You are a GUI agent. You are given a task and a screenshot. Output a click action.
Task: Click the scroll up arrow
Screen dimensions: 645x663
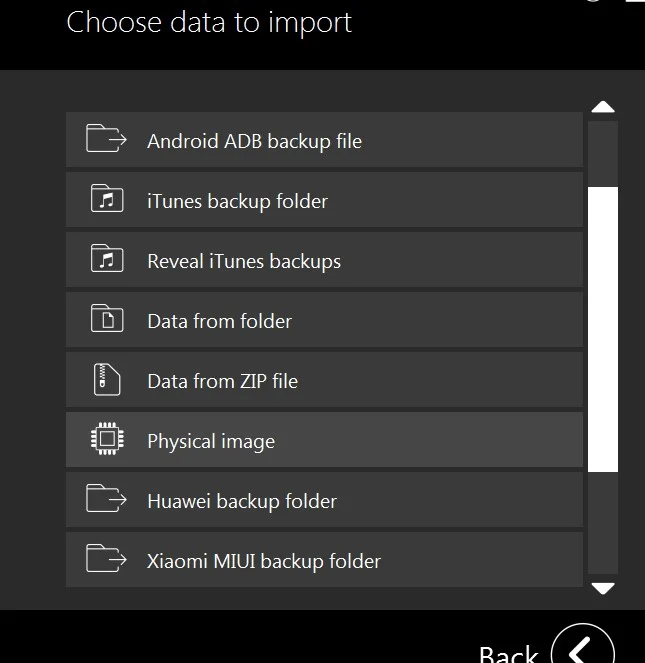[603, 107]
